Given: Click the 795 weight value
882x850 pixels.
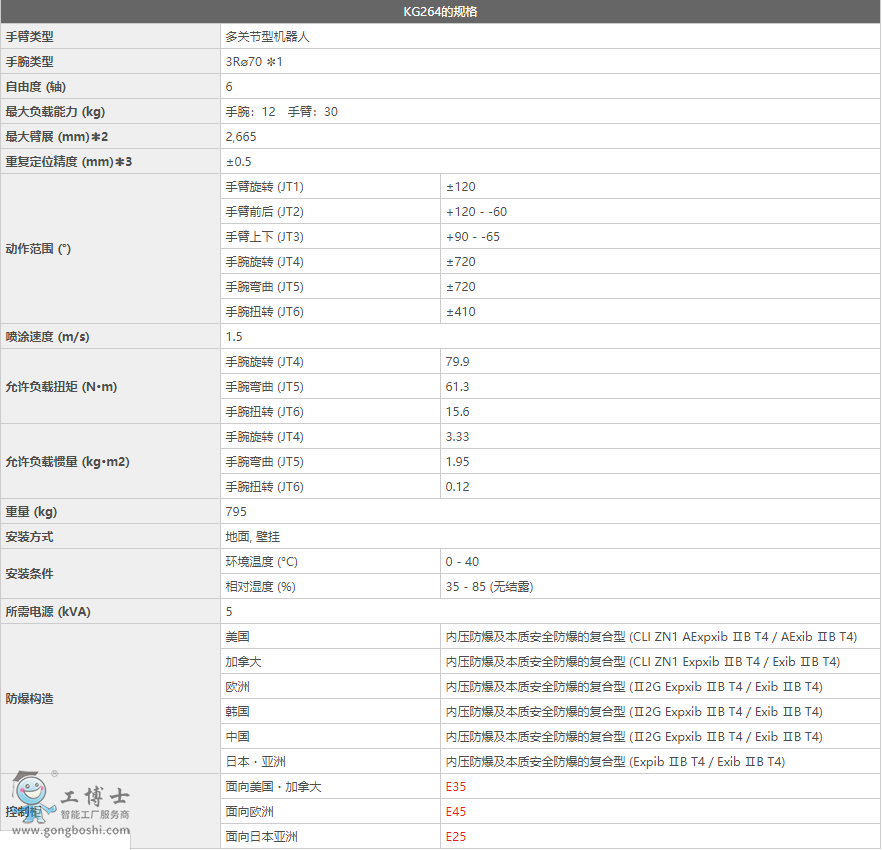Looking at the screenshot, I should point(236,512).
